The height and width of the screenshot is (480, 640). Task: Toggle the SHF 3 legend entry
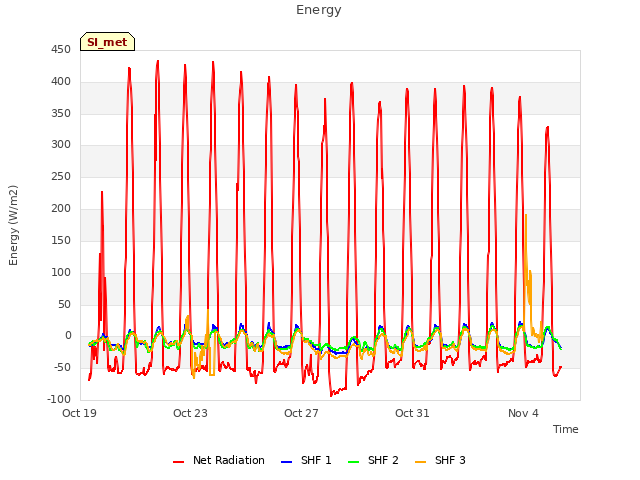click(x=440, y=460)
